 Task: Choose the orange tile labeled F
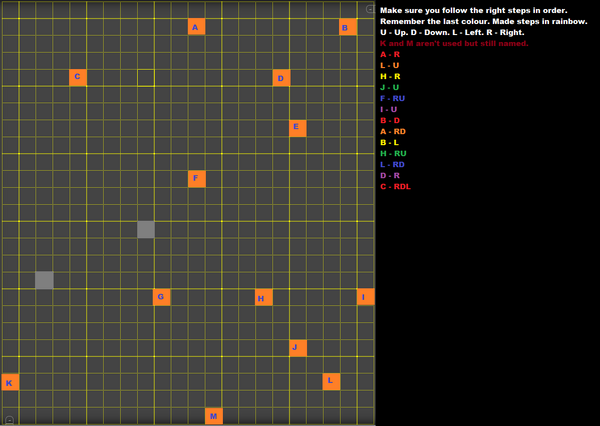[x=197, y=179]
